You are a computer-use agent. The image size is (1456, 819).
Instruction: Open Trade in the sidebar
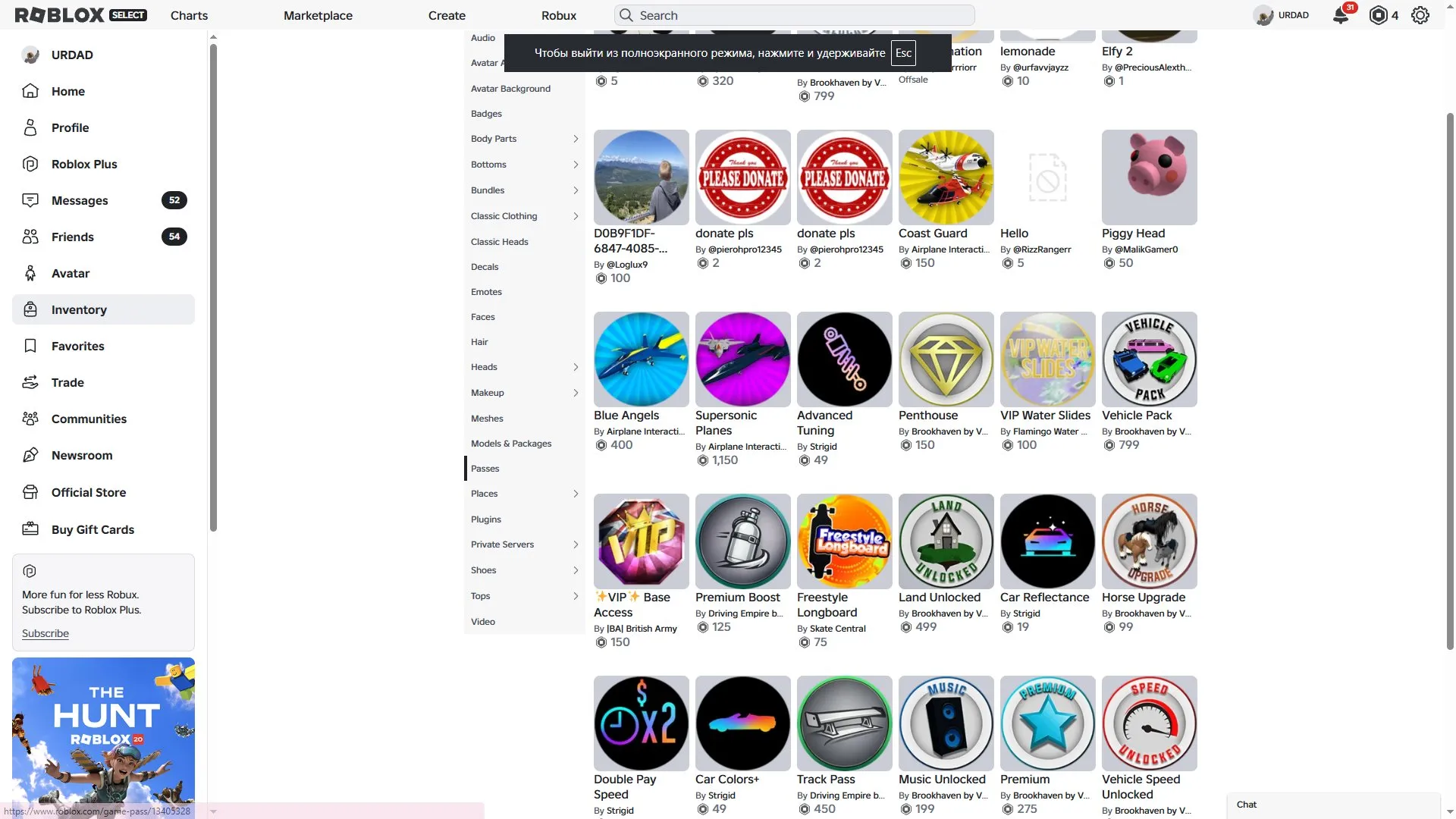pos(103,382)
